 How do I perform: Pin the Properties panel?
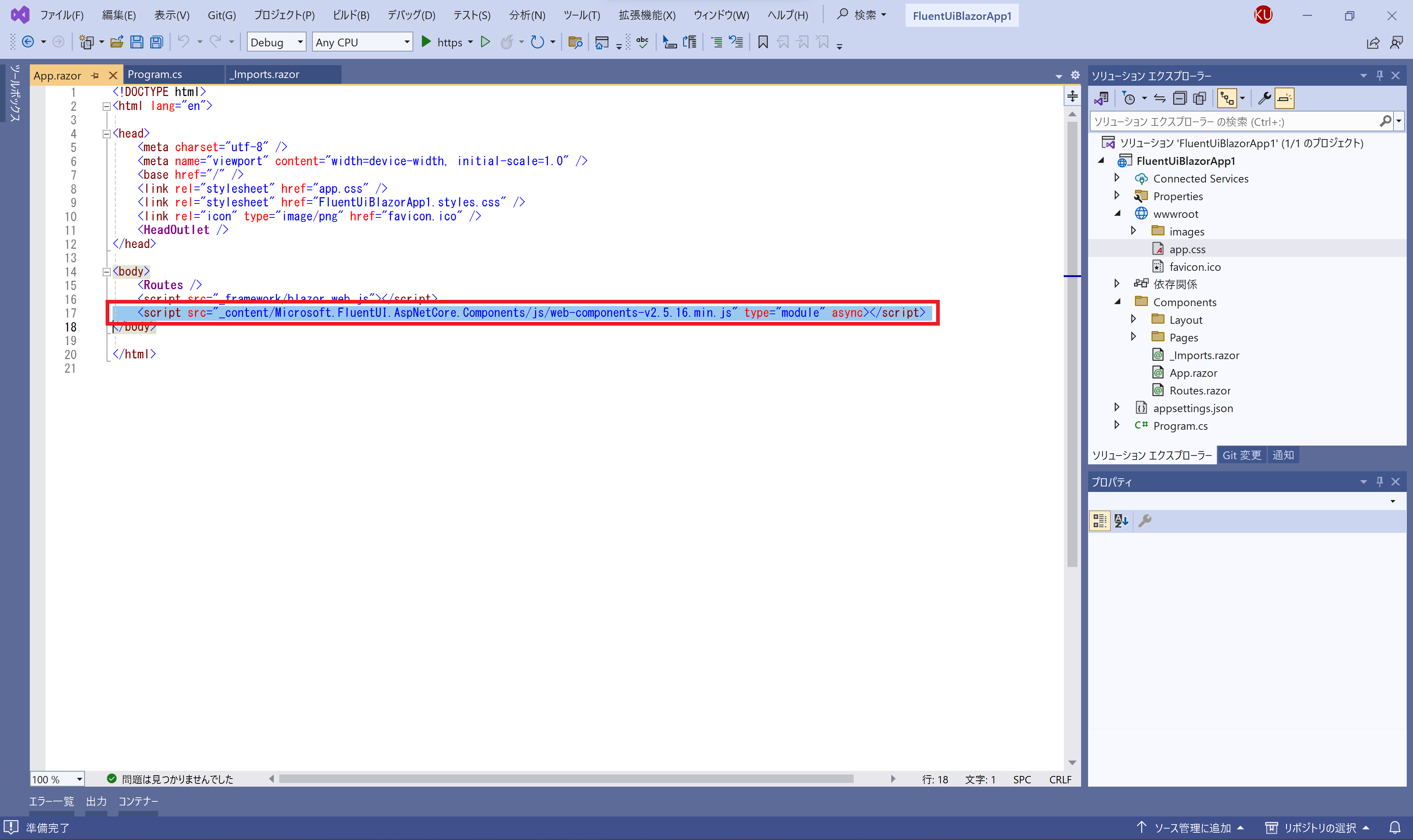[x=1380, y=482]
